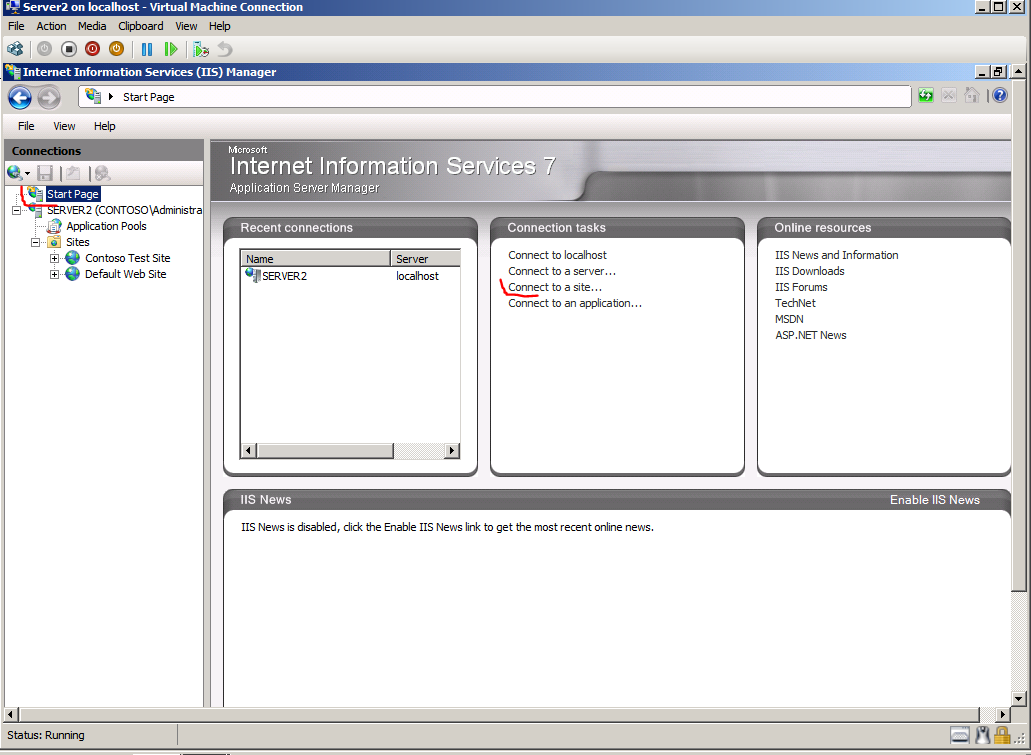1031x755 pixels.
Task: Click the Name column header
Action: coord(316,258)
